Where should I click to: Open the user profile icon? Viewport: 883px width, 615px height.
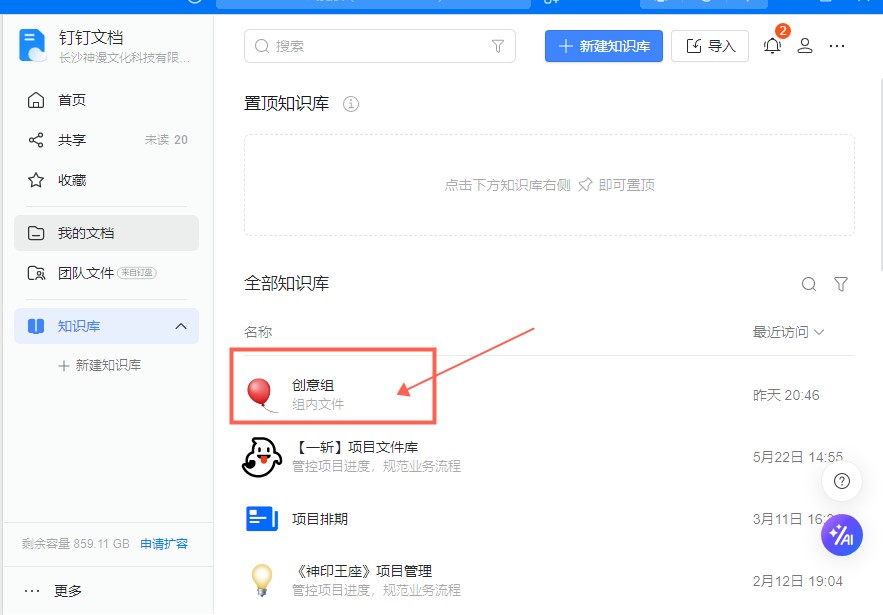pyautogui.click(x=805, y=46)
